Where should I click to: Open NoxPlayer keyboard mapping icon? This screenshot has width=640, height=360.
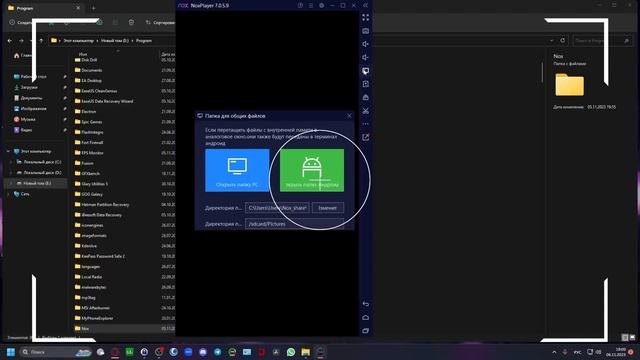pyautogui.click(x=366, y=31)
